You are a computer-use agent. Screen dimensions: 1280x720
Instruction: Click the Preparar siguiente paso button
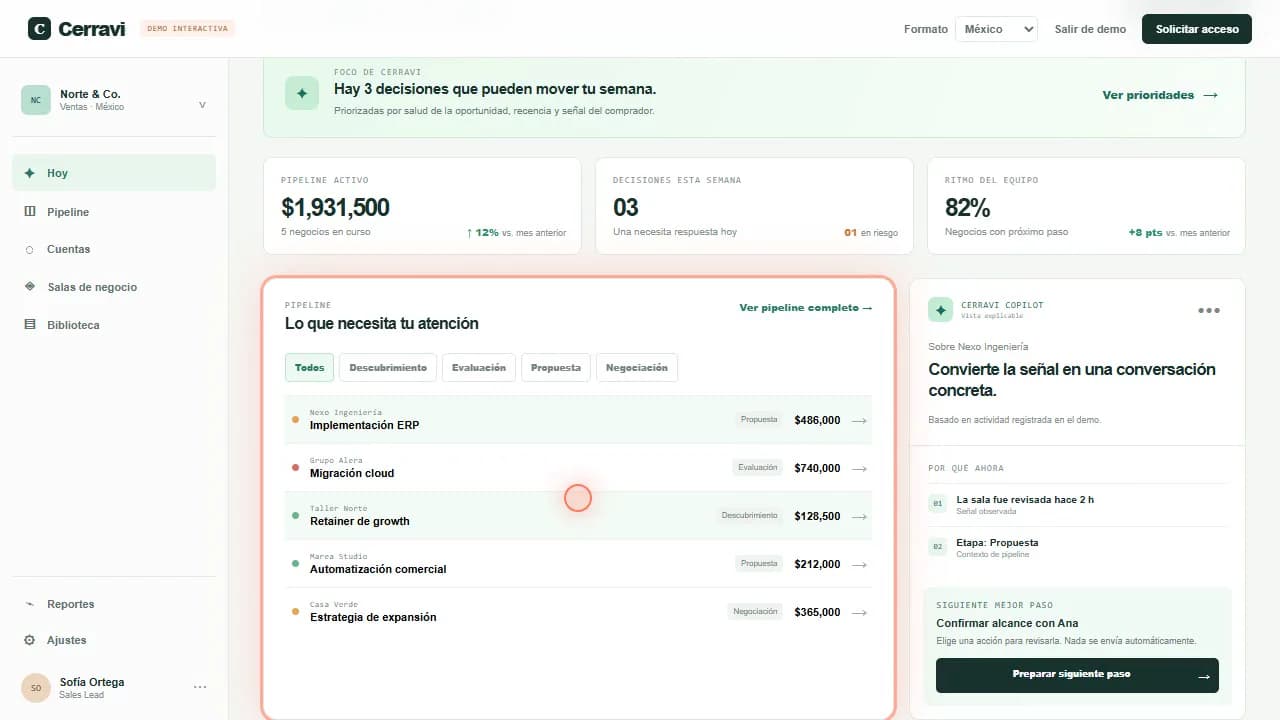tap(1077, 675)
